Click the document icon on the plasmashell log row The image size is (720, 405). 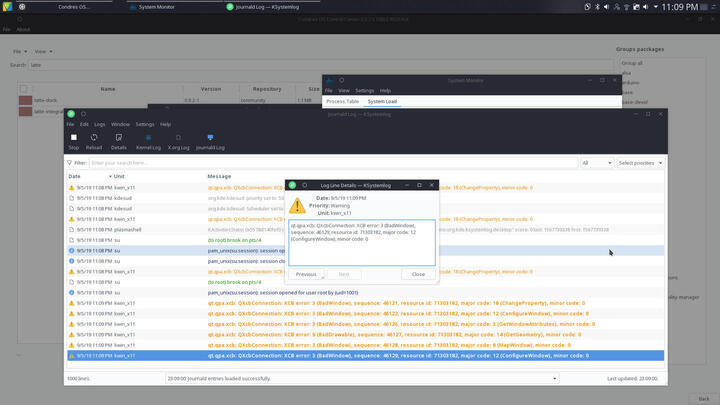coord(71,230)
